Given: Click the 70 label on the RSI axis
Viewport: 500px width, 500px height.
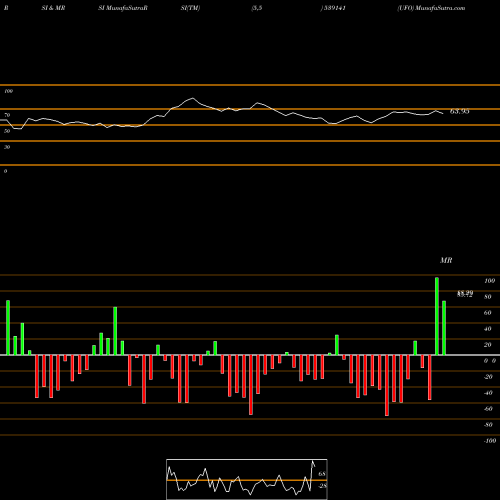Looking at the screenshot, I should coord(7,115).
